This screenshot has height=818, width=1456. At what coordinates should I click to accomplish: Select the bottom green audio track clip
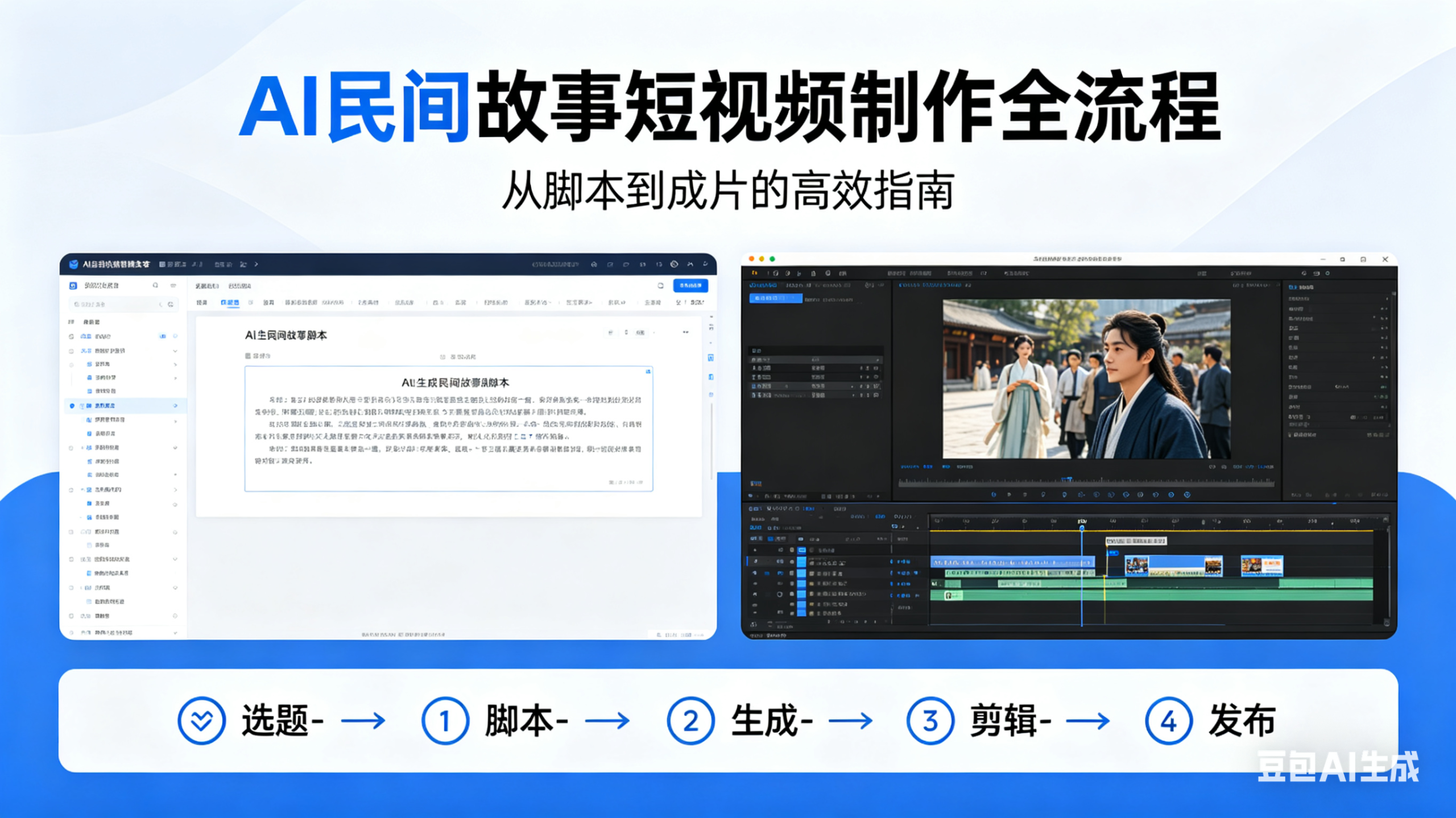coord(1152,595)
